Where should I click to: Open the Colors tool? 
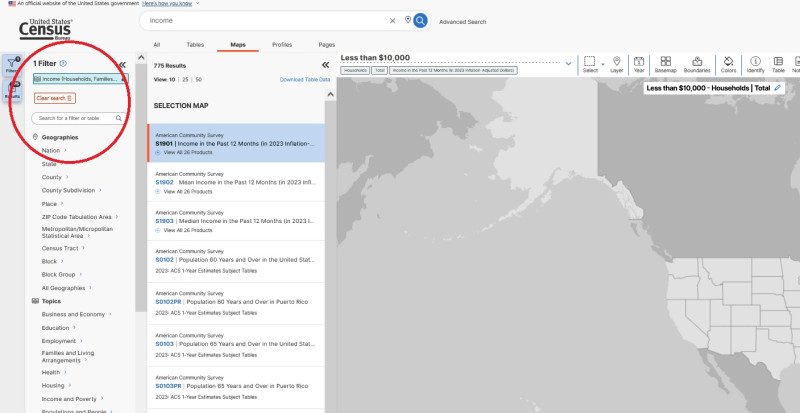point(729,65)
